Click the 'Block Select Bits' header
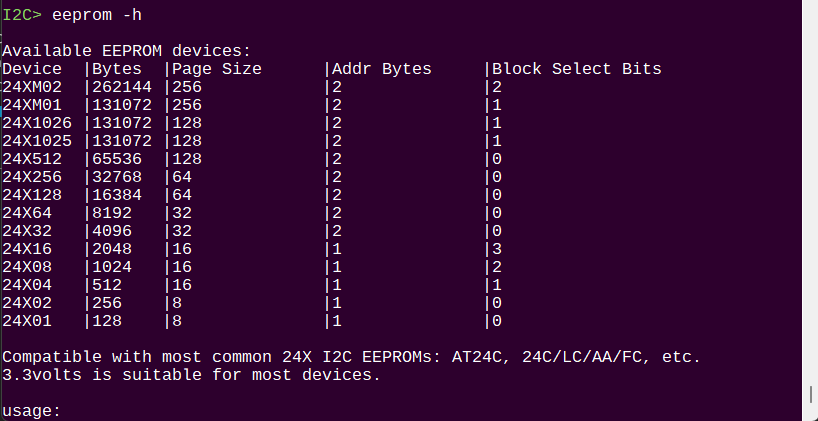 [577, 69]
